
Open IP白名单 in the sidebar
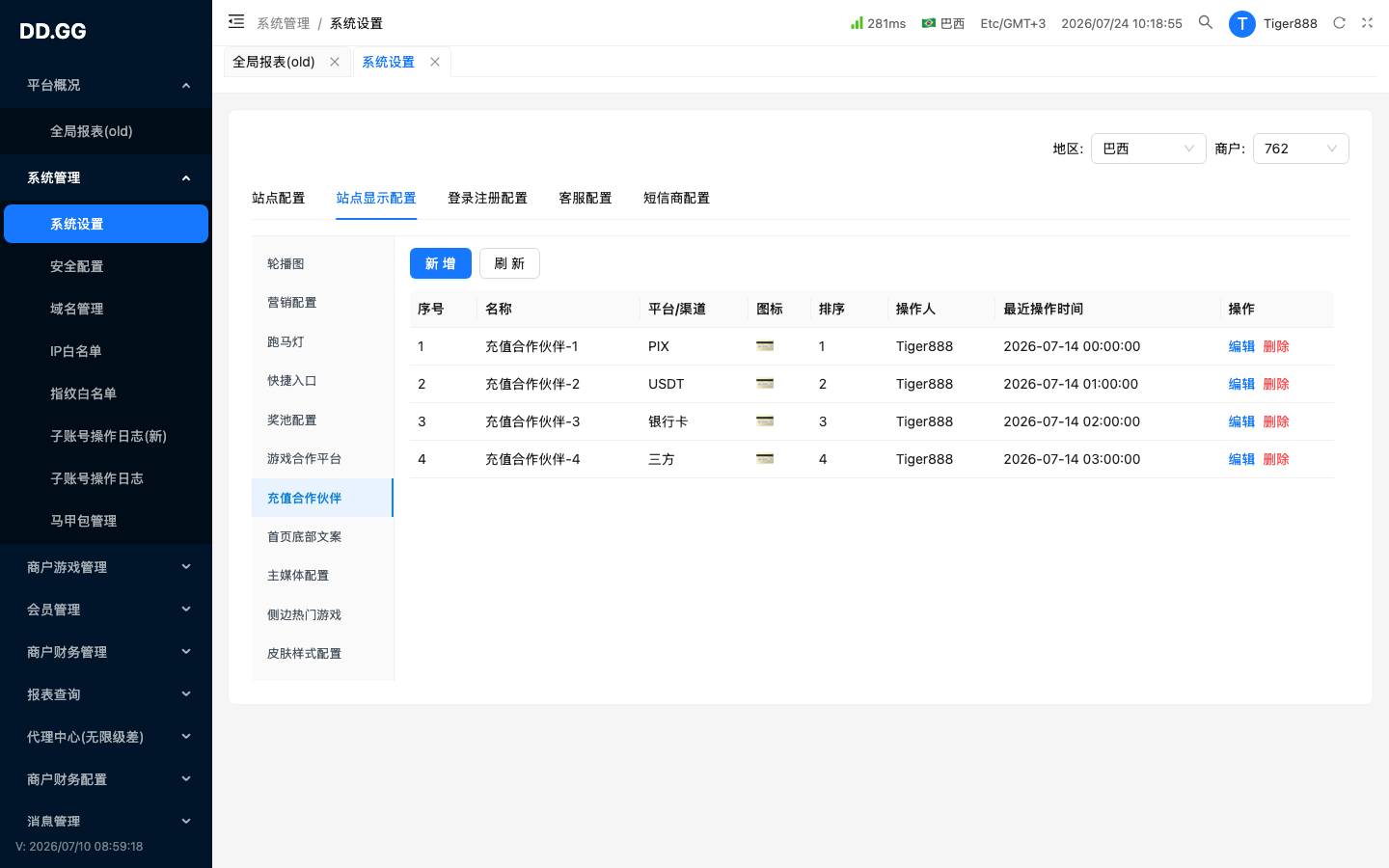(106, 351)
